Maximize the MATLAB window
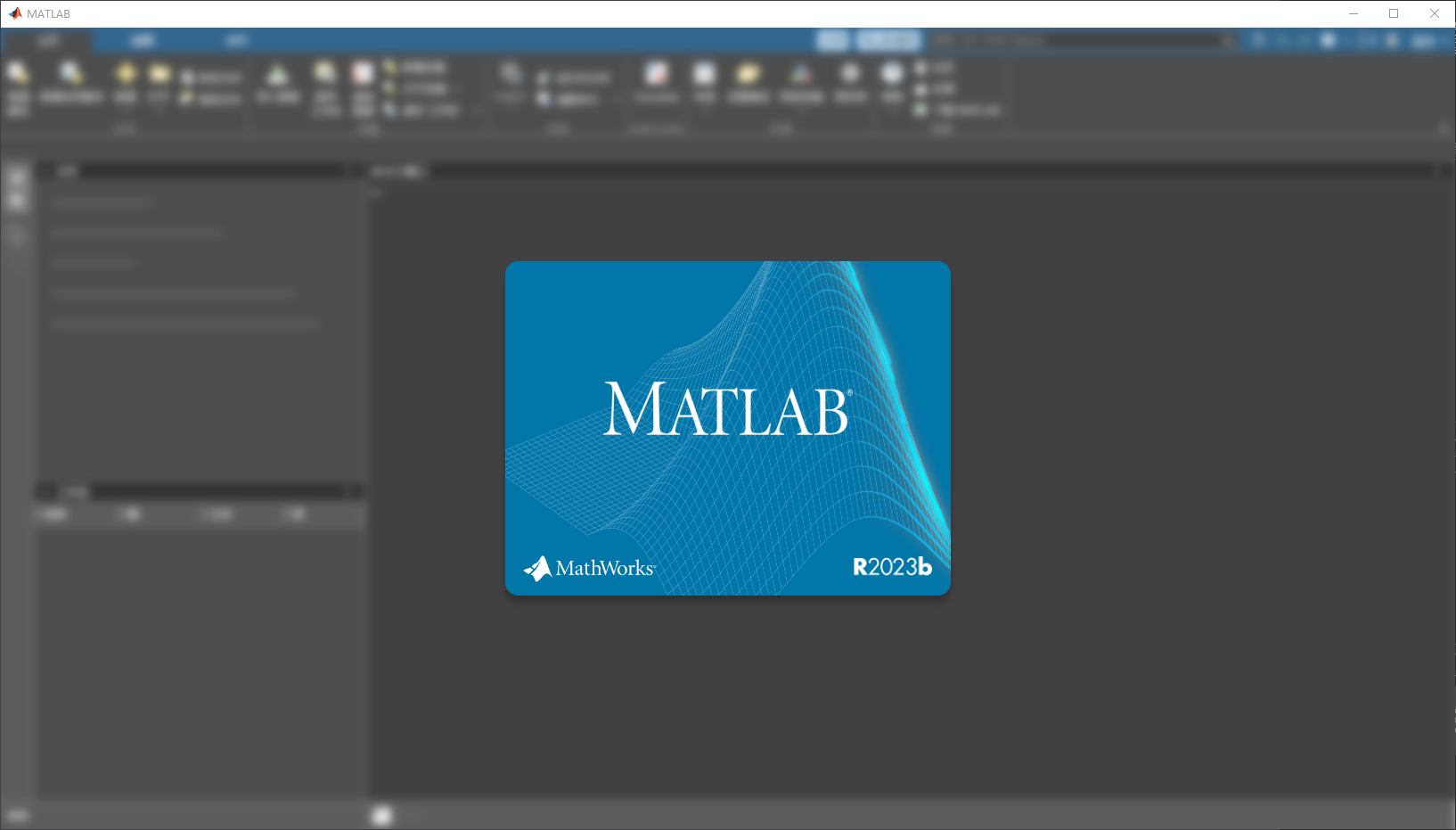The width and height of the screenshot is (1456, 830). [1394, 13]
